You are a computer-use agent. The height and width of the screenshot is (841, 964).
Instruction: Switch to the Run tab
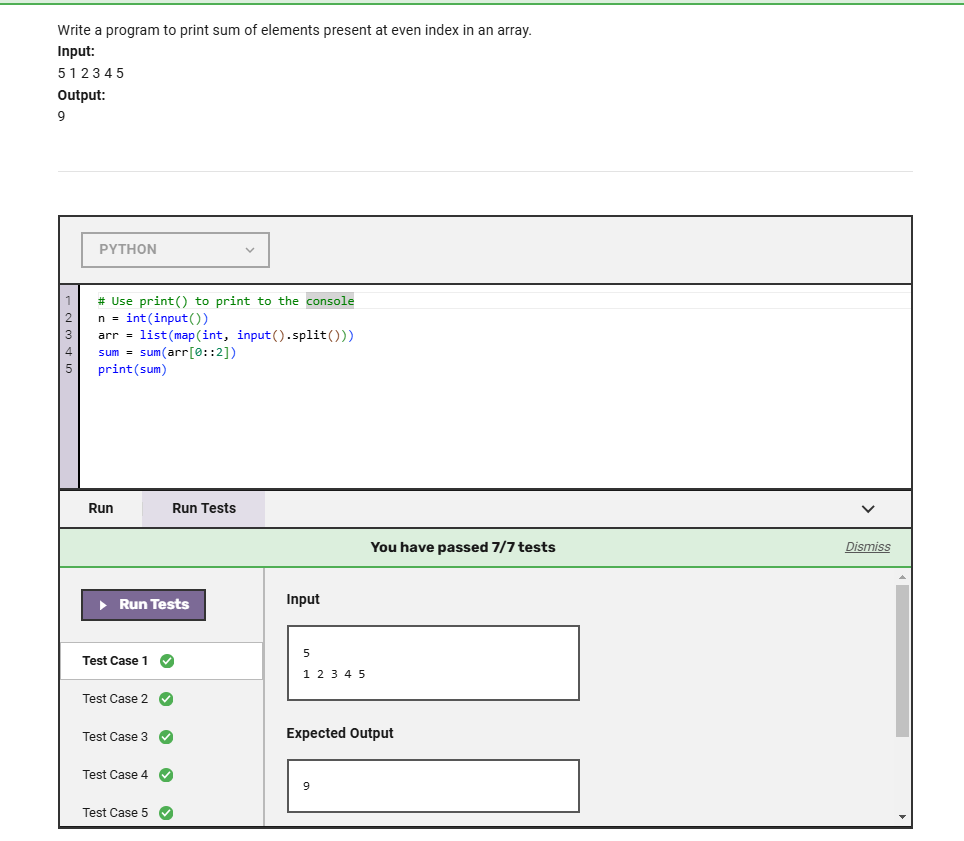click(100, 508)
